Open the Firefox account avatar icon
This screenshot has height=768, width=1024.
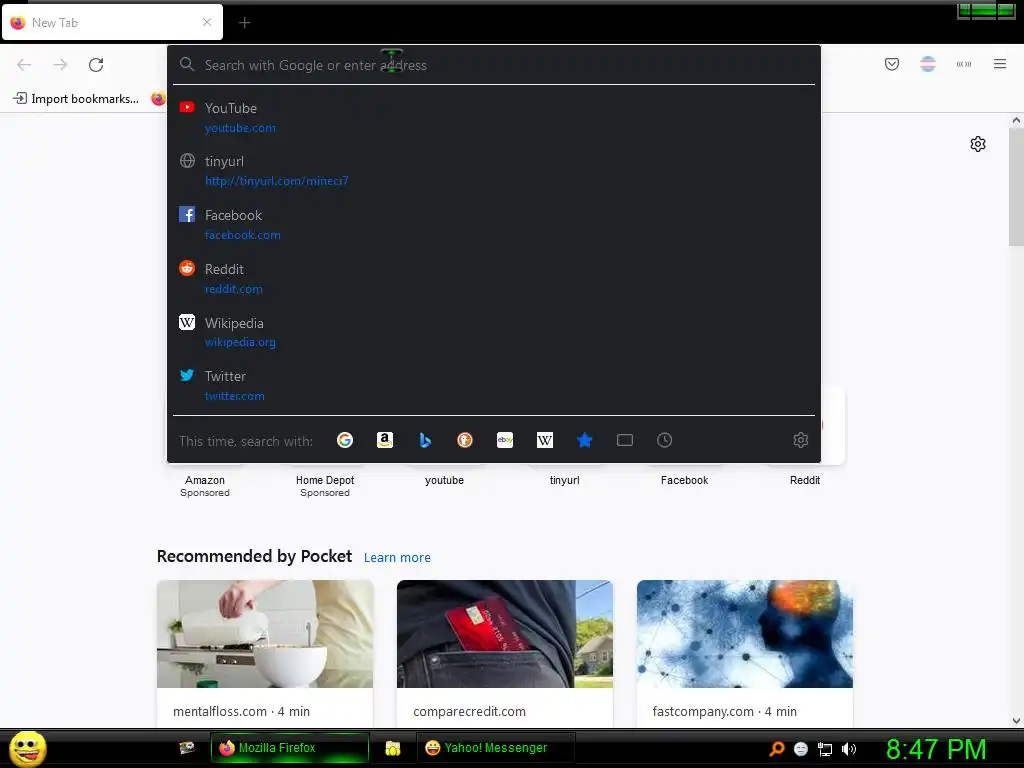[928, 64]
